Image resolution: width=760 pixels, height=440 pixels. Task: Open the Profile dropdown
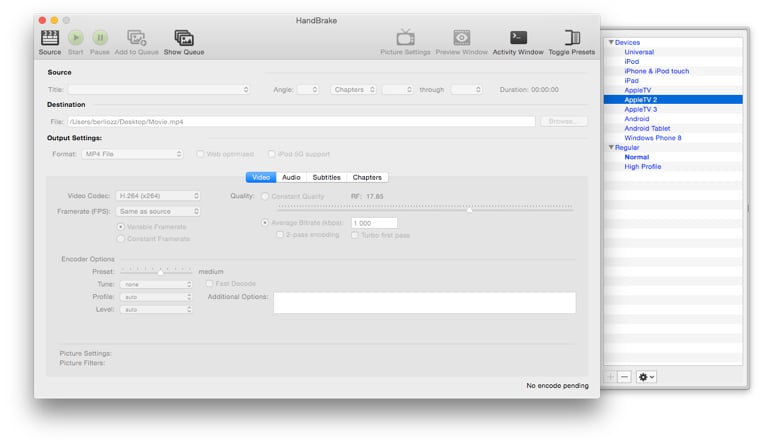tap(156, 297)
